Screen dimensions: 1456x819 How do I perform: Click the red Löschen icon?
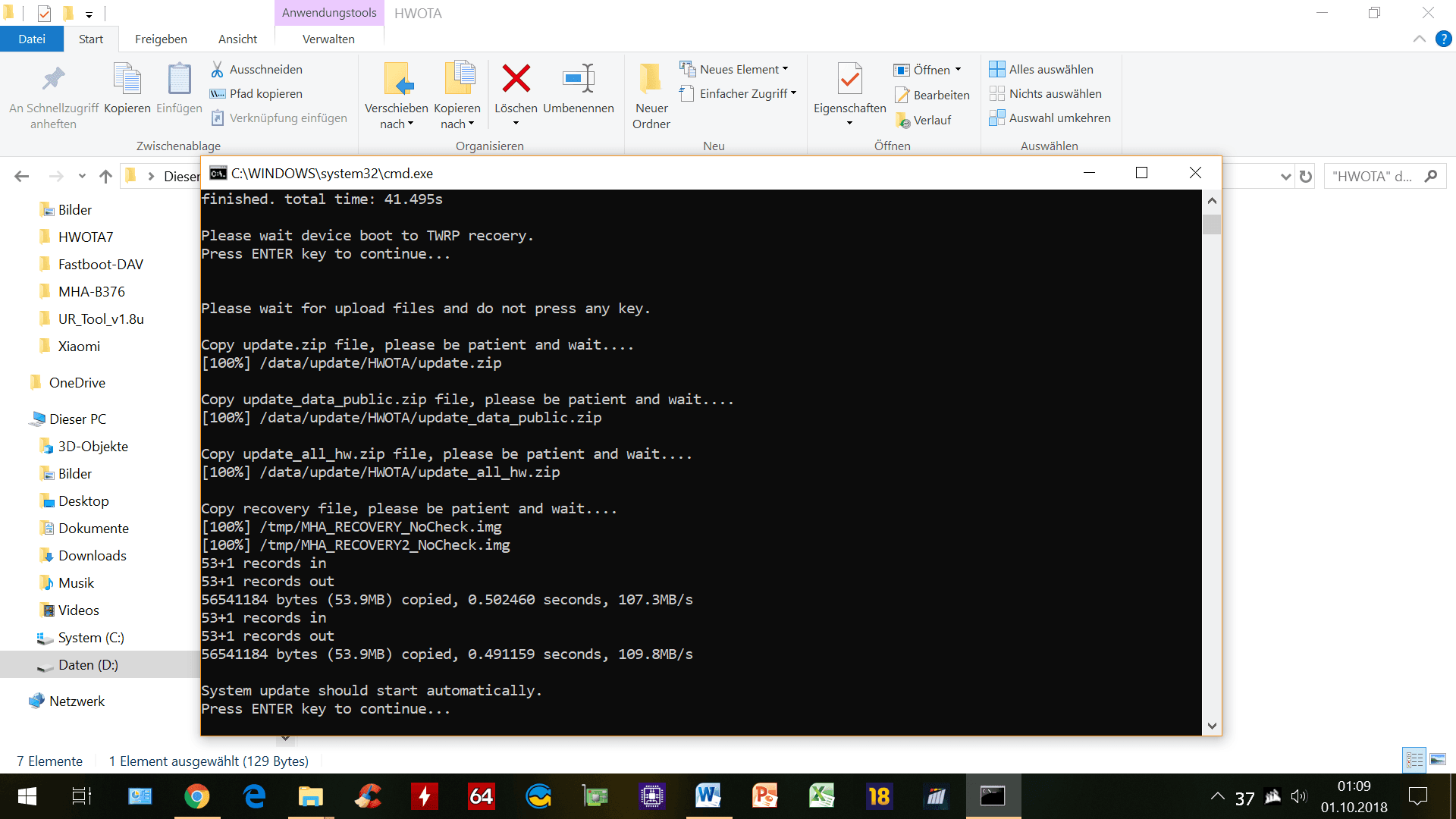[x=516, y=78]
